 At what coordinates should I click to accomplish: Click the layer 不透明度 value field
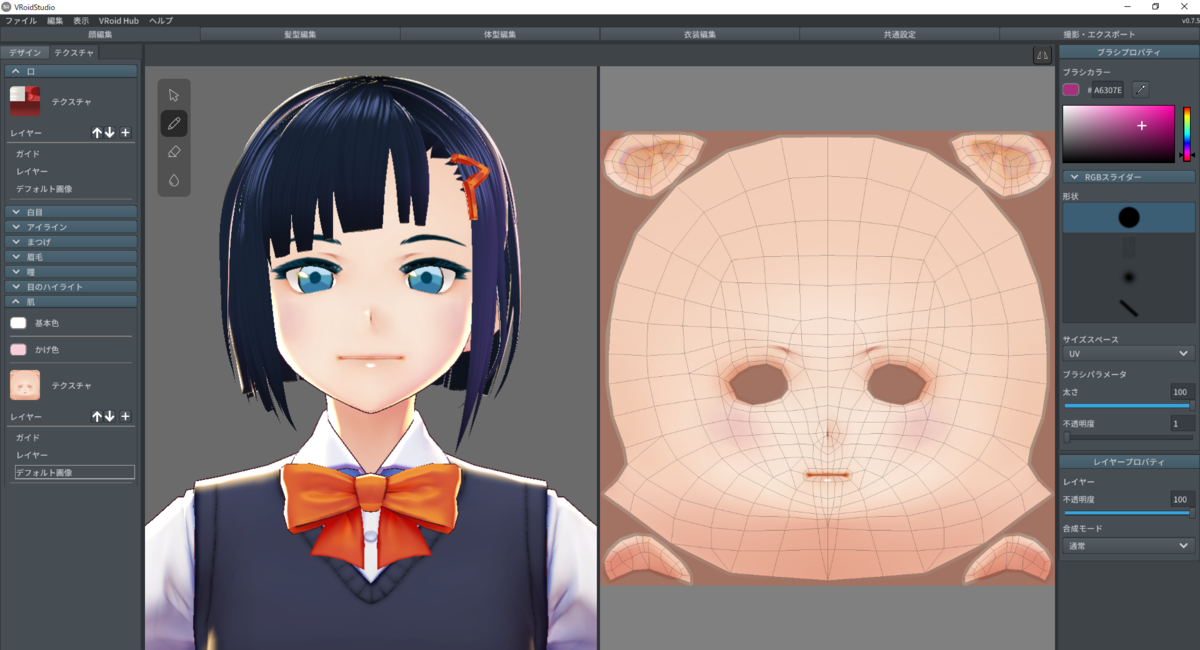pyautogui.click(x=1181, y=499)
